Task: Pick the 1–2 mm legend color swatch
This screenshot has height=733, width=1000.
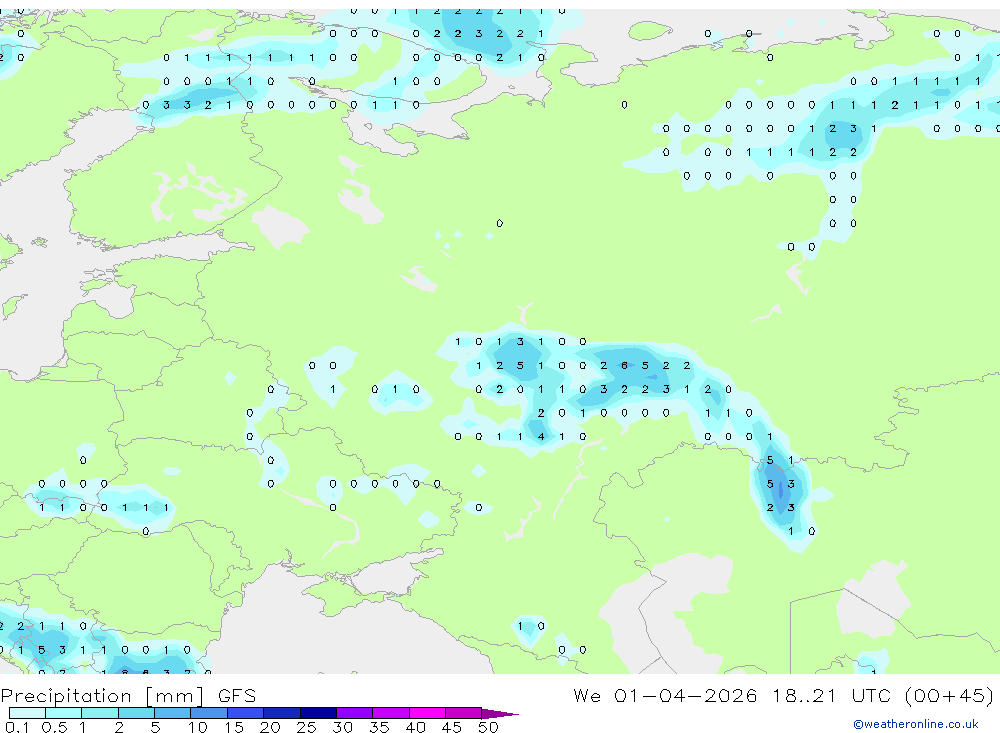Action: [x=100, y=713]
